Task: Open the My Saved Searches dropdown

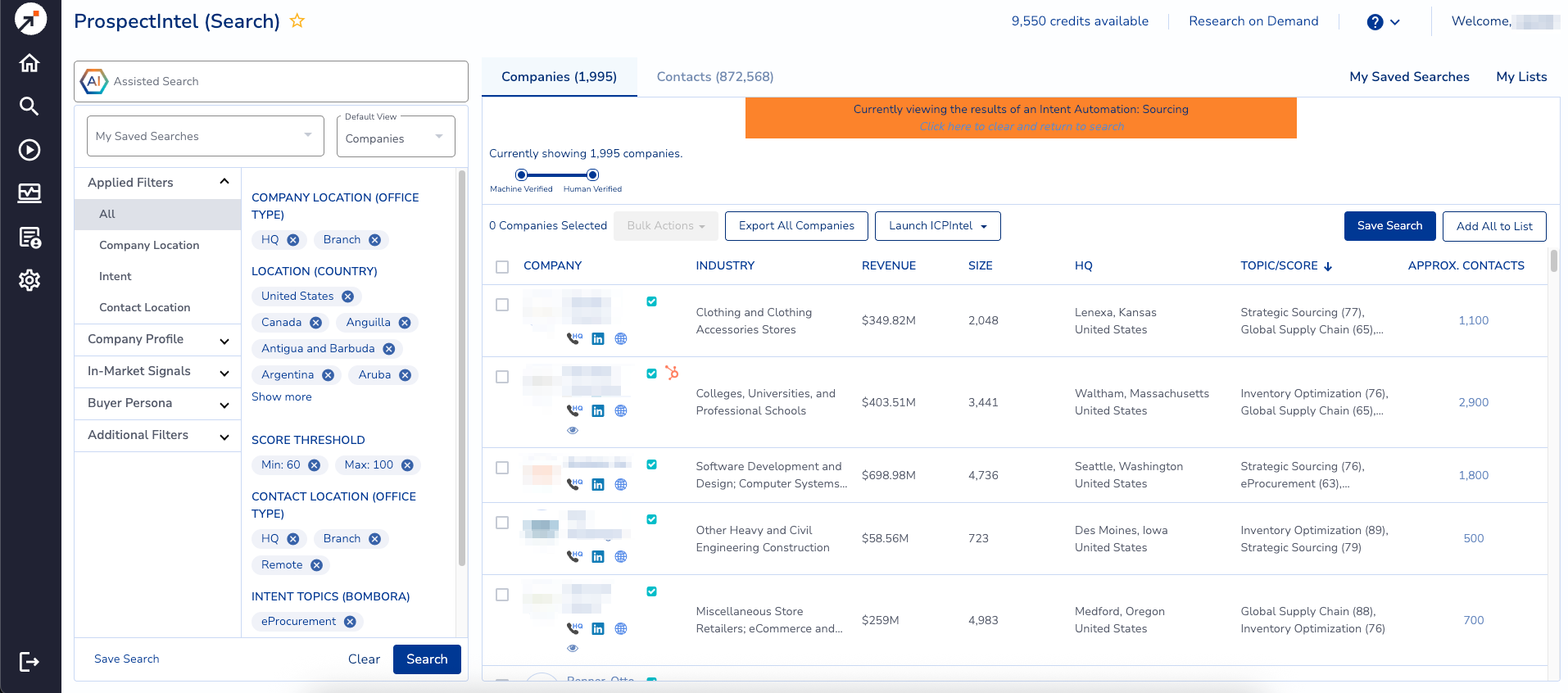Action: (205, 136)
